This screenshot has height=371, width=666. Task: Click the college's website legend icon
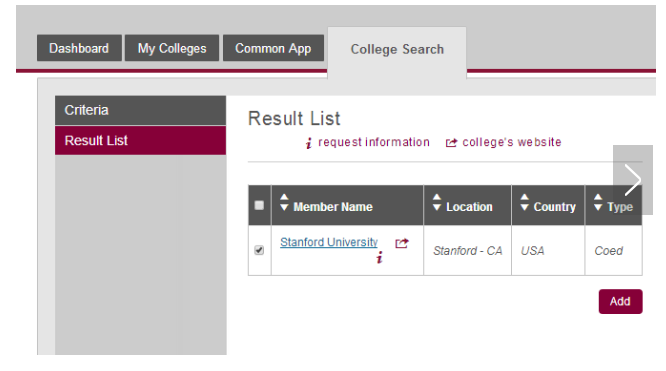tap(451, 143)
